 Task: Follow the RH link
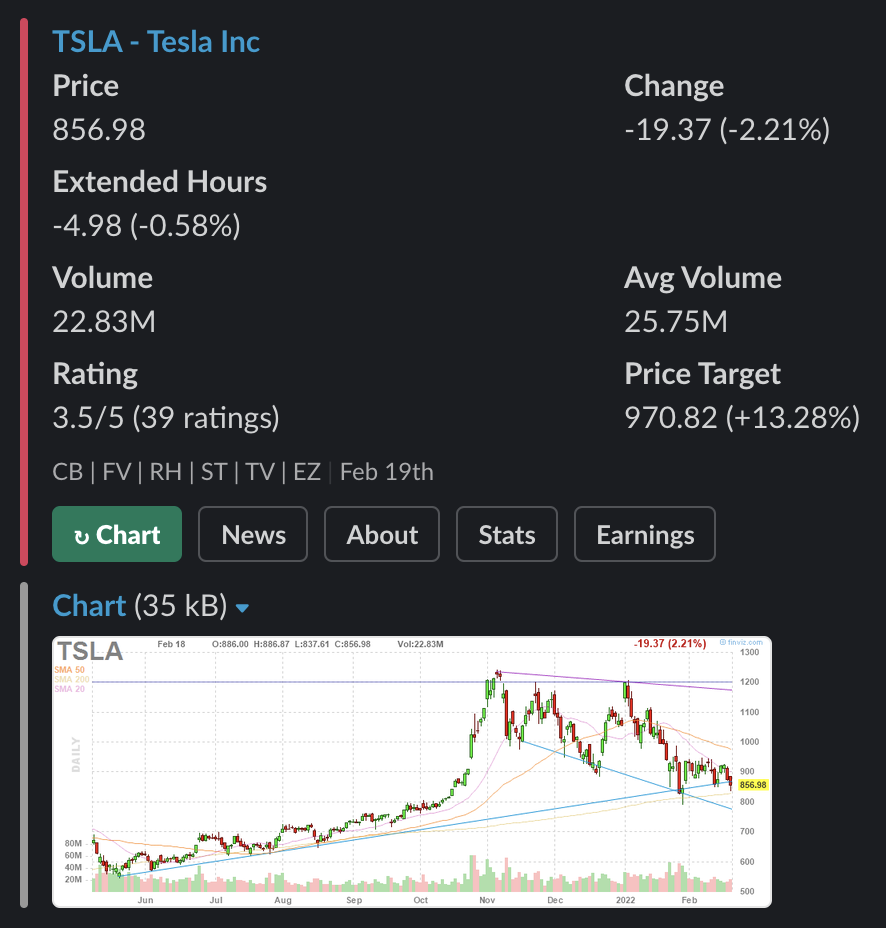pos(166,472)
